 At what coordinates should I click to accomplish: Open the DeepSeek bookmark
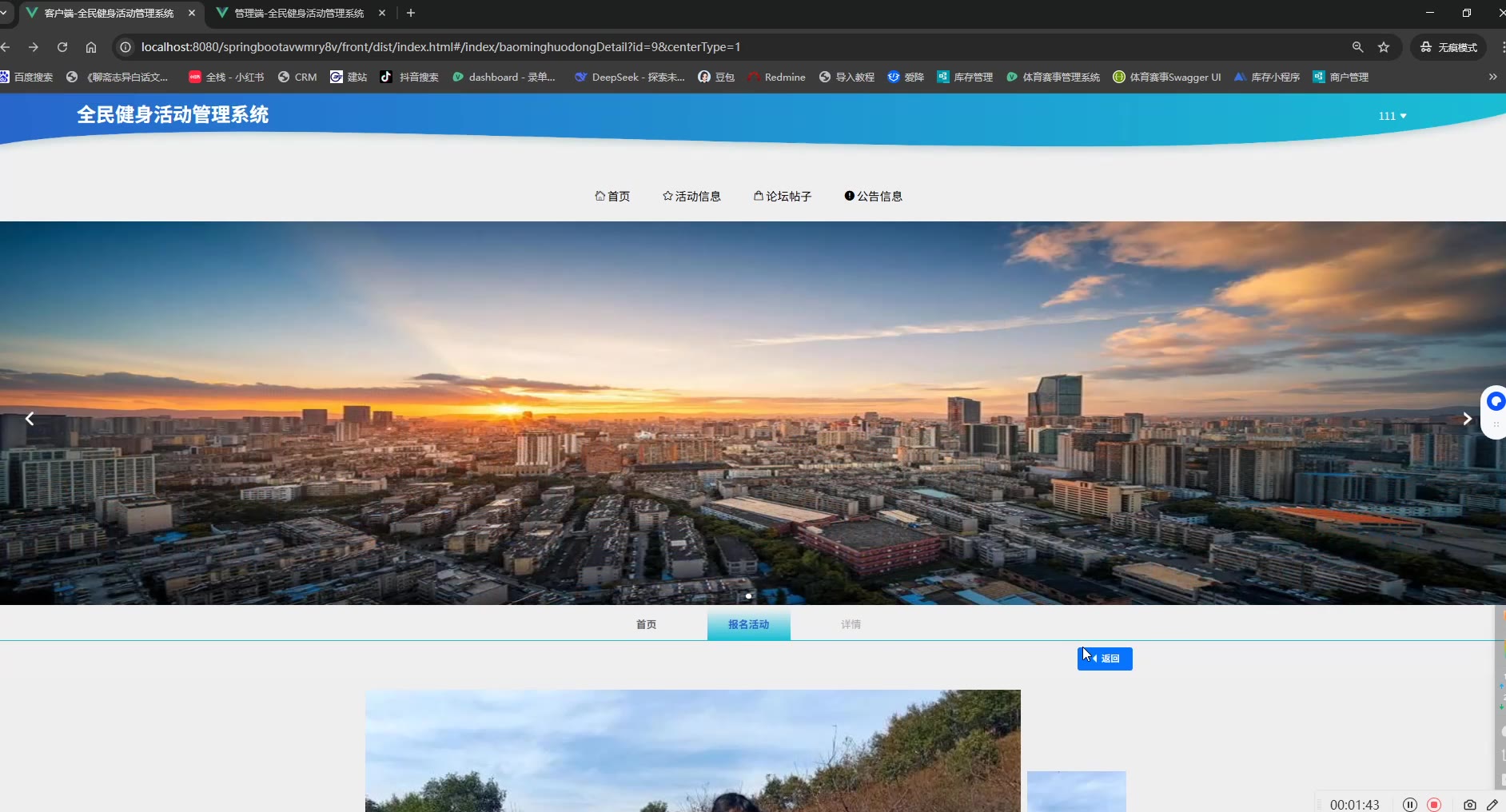coord(630,77)
